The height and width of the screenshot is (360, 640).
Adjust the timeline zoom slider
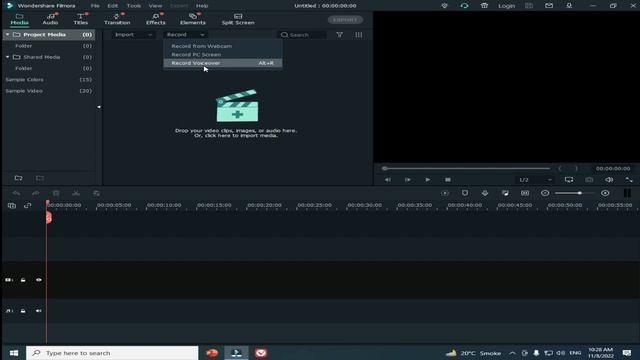575,193
